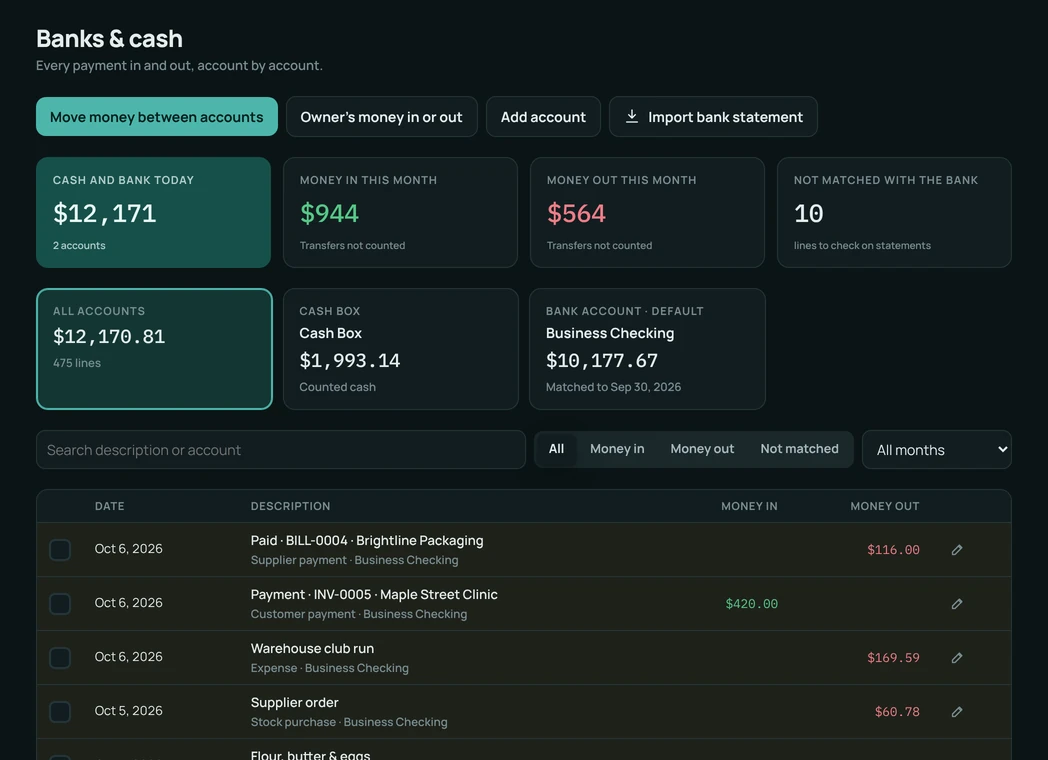Tick checkbox for Maple Street Clinic payment
This screenshot has height=760, width=1048.
click(60, 604)
